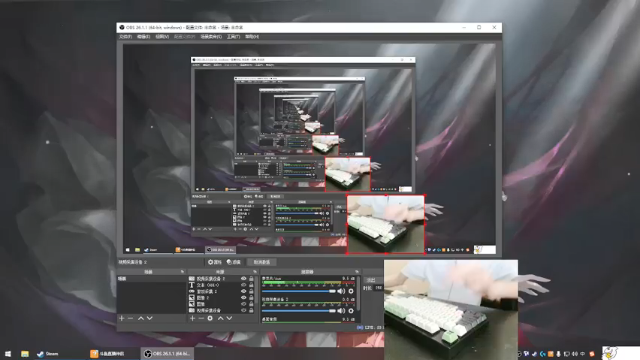
Task: Open the 工具(T) menu
Action: 233,37
